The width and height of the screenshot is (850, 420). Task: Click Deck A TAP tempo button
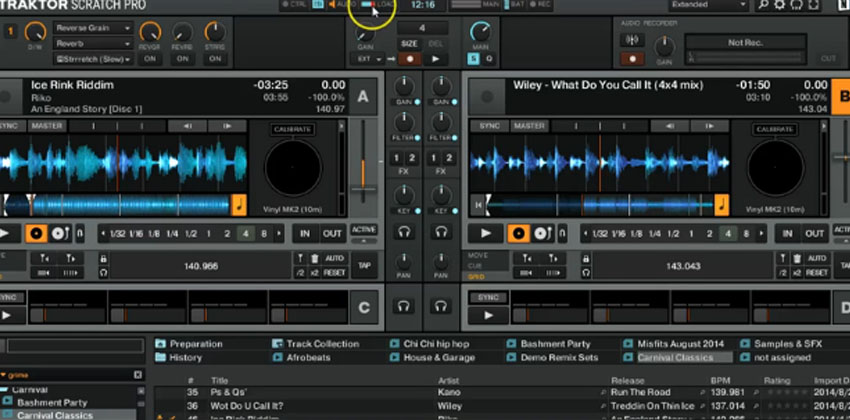pos(364,266)
